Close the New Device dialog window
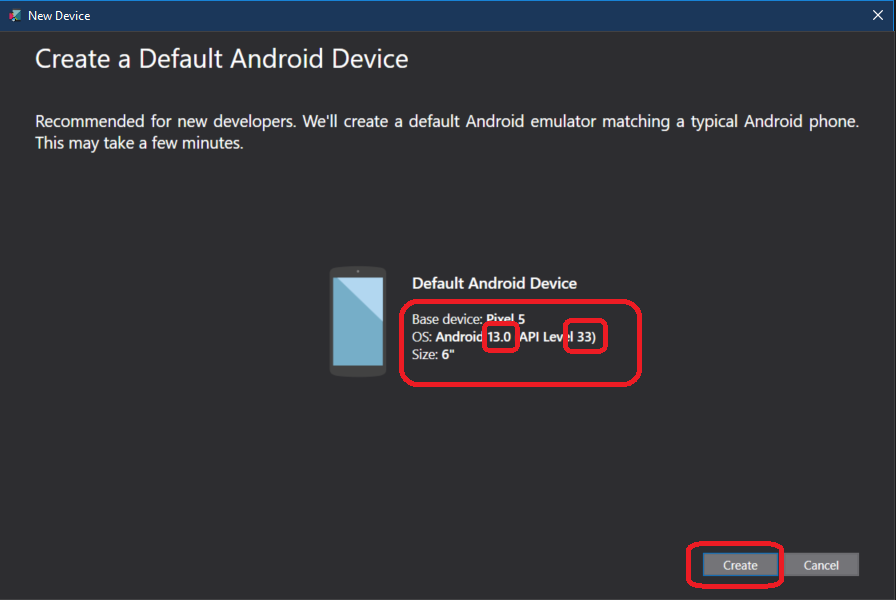The width and height of the screenshot is (896, 600). click(x=878, y=15)
